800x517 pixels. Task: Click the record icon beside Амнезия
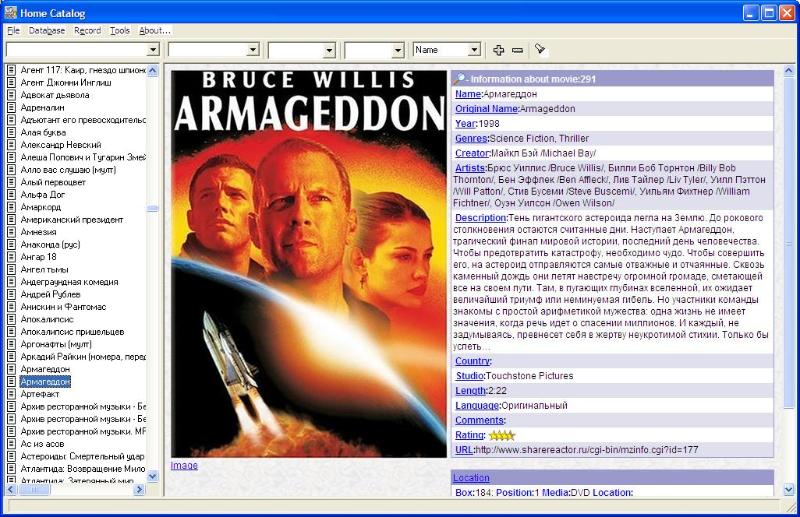(x=11, y=232)
